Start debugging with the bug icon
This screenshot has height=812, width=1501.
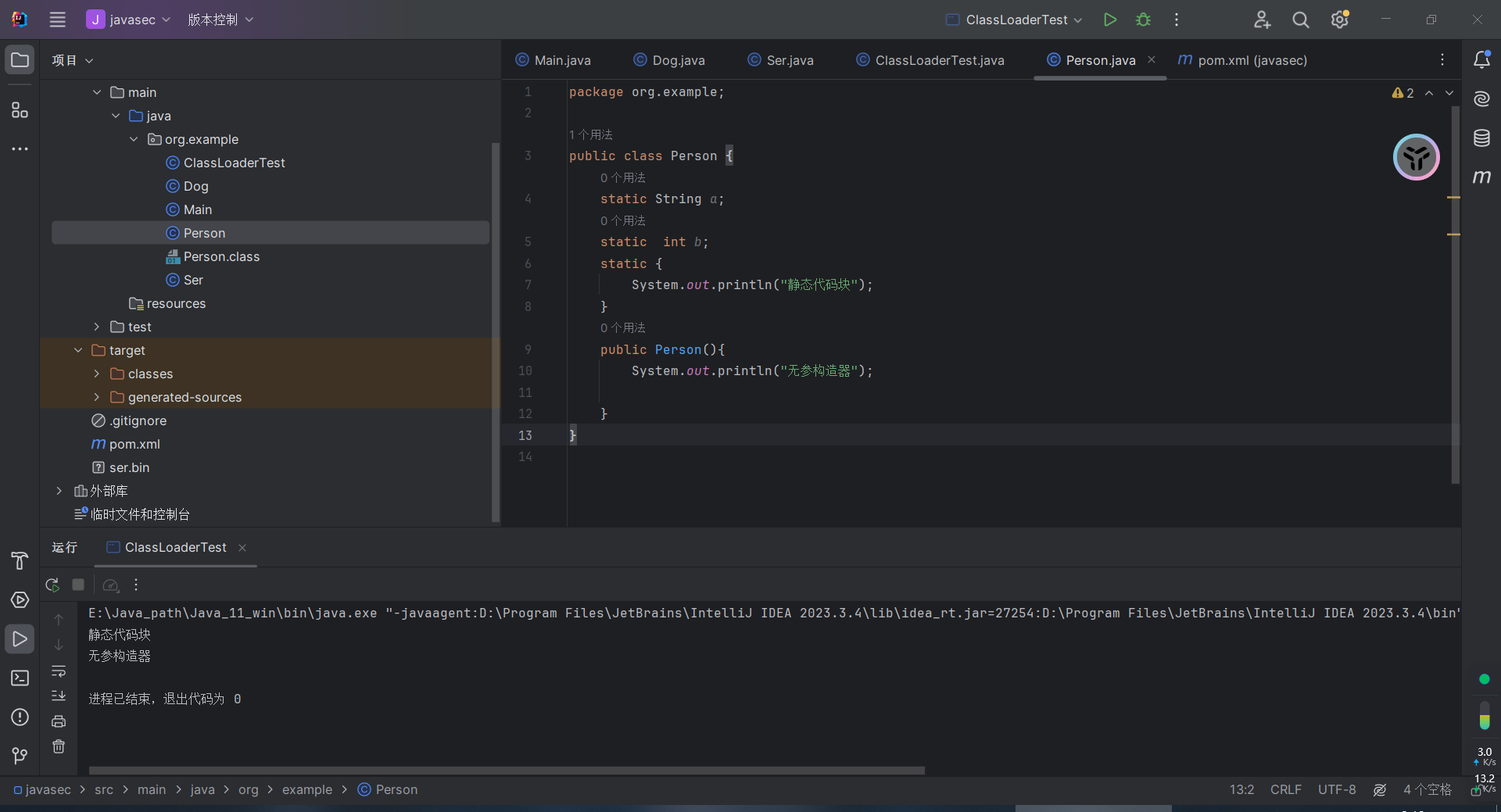(1143, 20)
